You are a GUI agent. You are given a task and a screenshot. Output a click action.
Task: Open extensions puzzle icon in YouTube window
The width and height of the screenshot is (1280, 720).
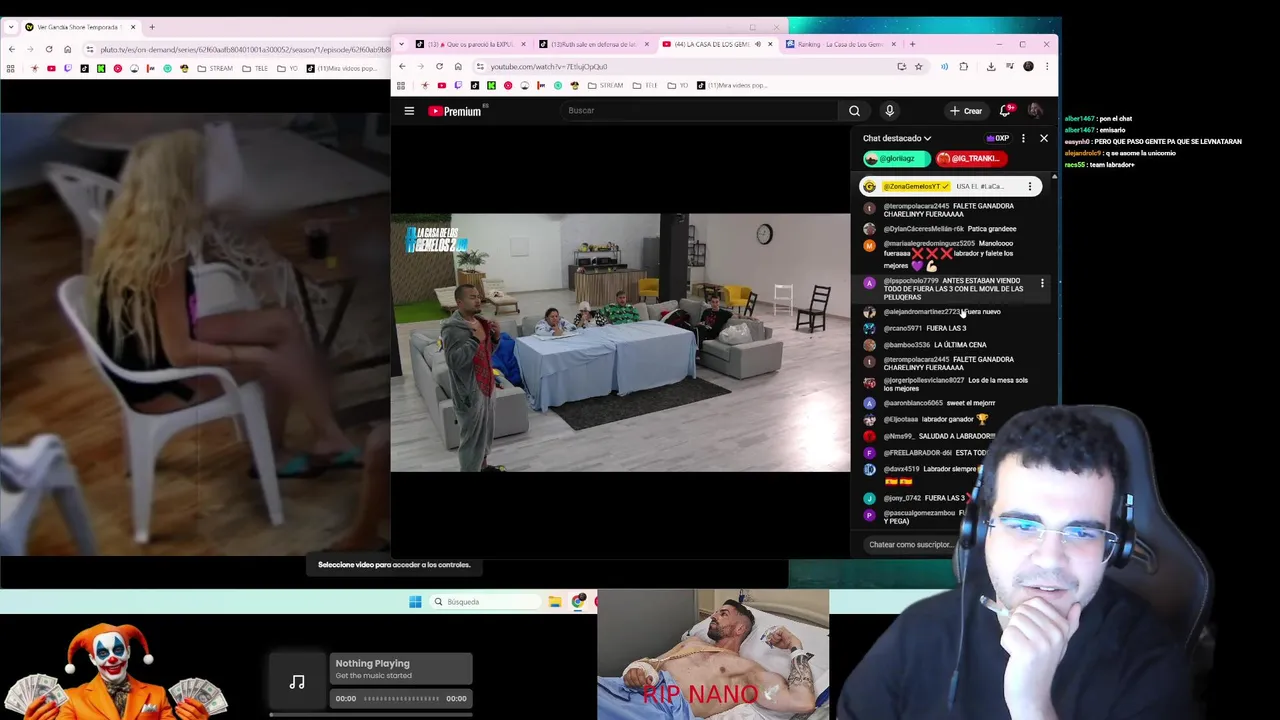pyautogui.click(x=964, y=67)
